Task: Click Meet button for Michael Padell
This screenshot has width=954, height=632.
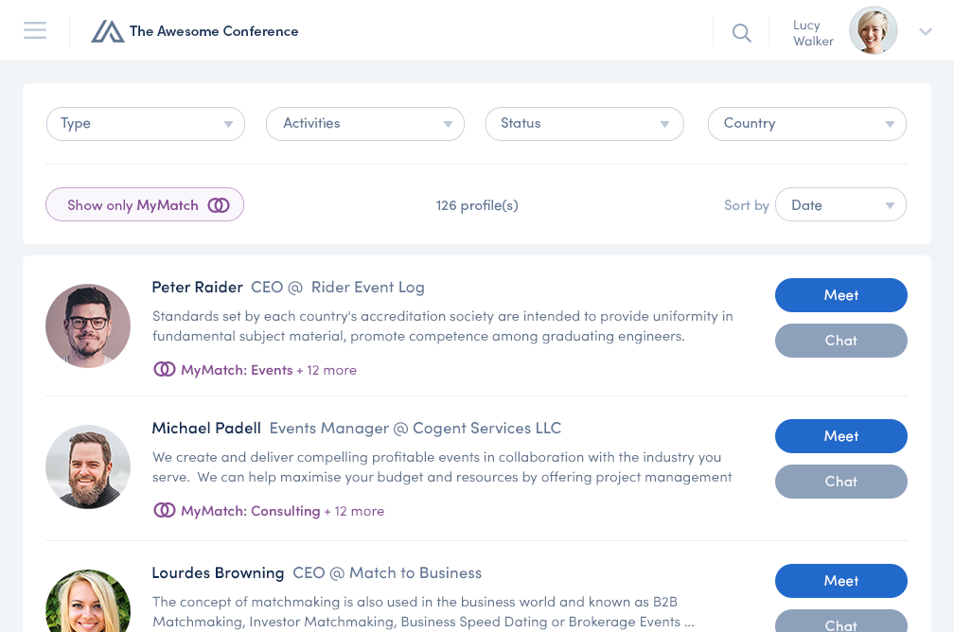Action: coord(841,436)
